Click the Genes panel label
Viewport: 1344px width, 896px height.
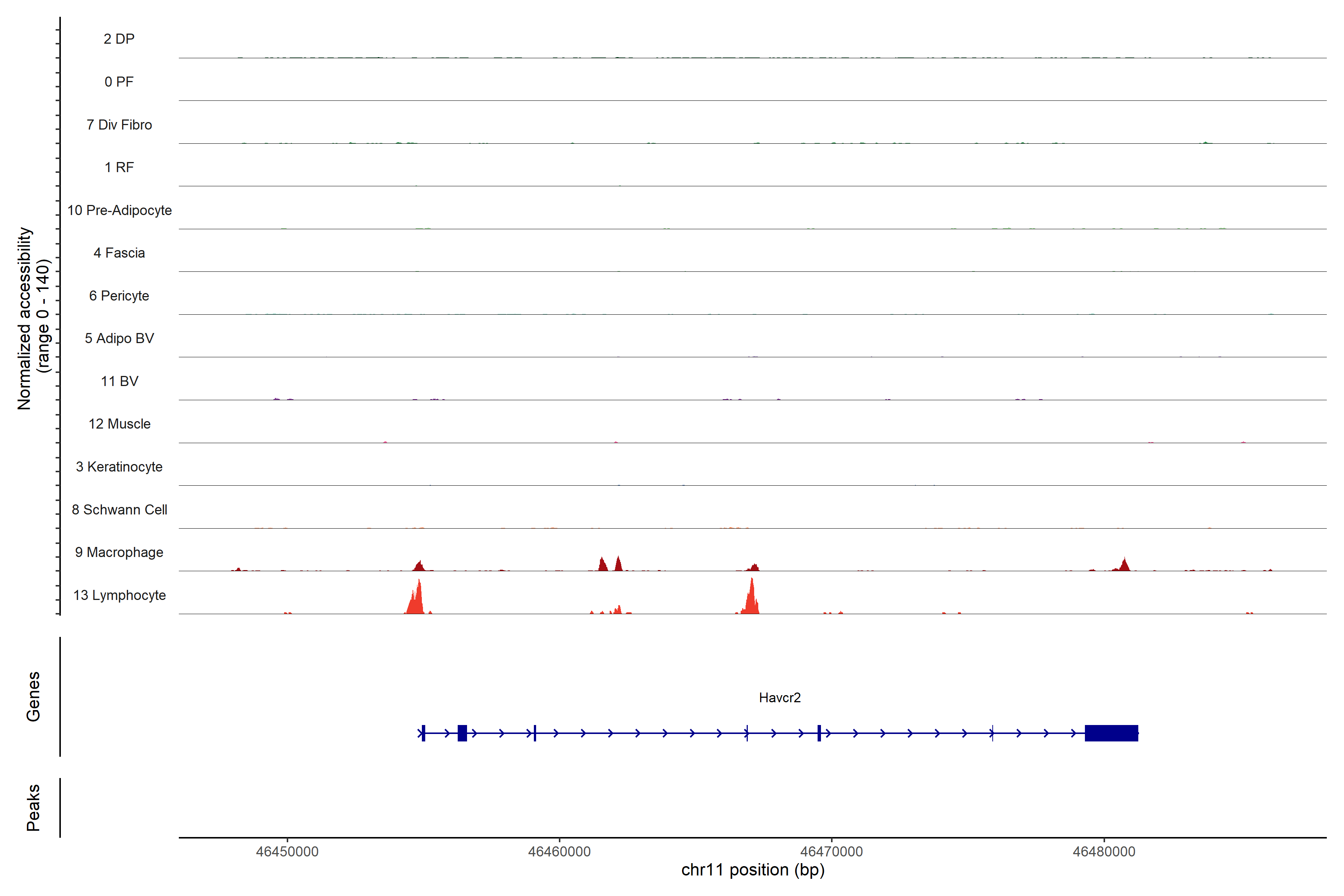33,697
